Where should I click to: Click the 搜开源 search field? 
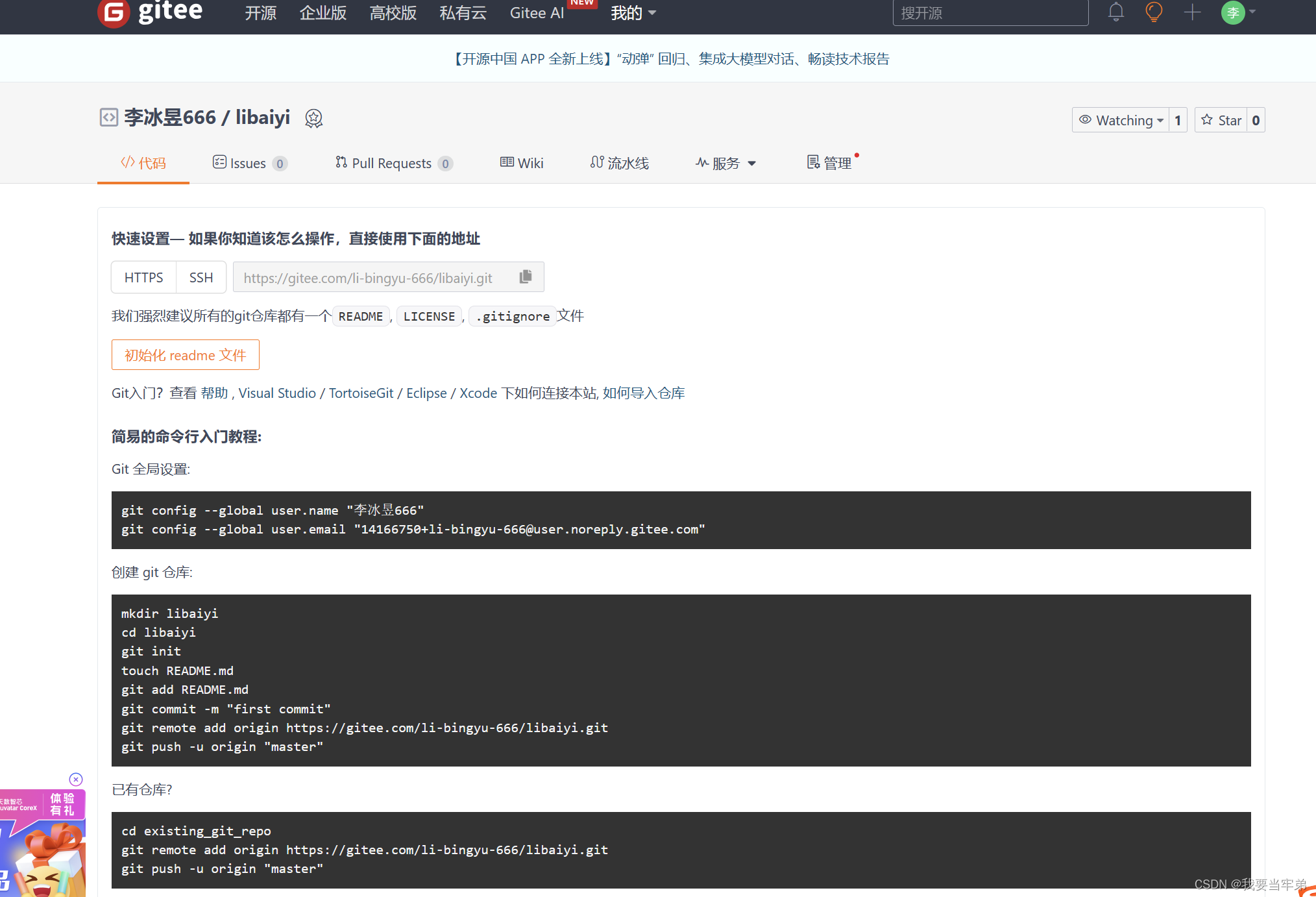pyautogui.click(x=990, y=13)
